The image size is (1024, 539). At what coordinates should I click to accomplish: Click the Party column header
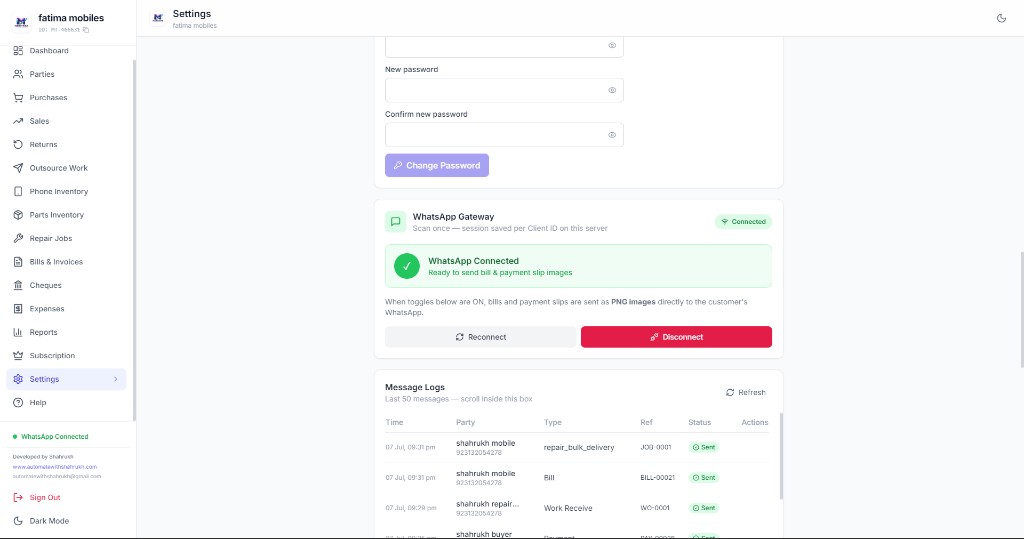[466, 422]
